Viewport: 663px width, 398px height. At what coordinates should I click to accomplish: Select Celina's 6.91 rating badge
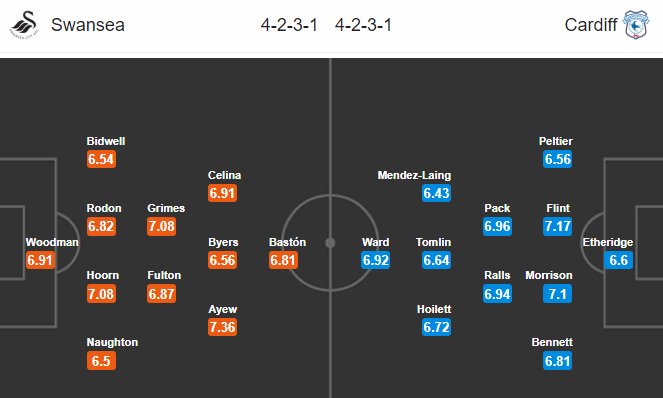coord(222,193)
